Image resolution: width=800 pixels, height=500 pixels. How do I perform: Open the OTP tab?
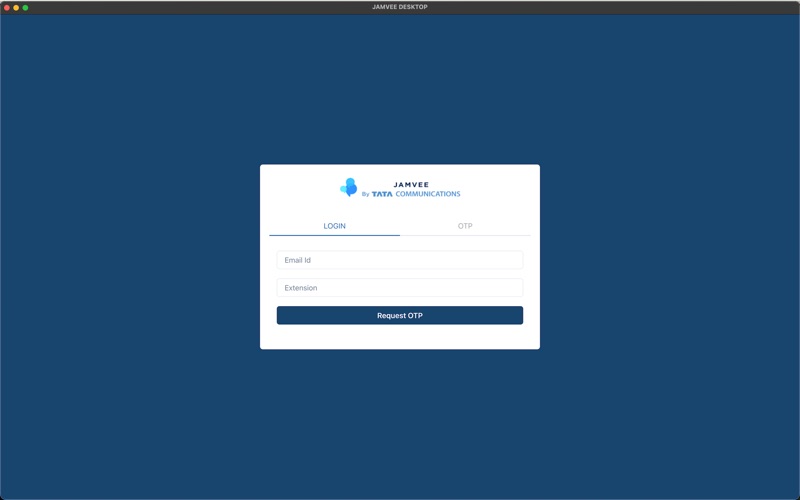pos(465,226)
